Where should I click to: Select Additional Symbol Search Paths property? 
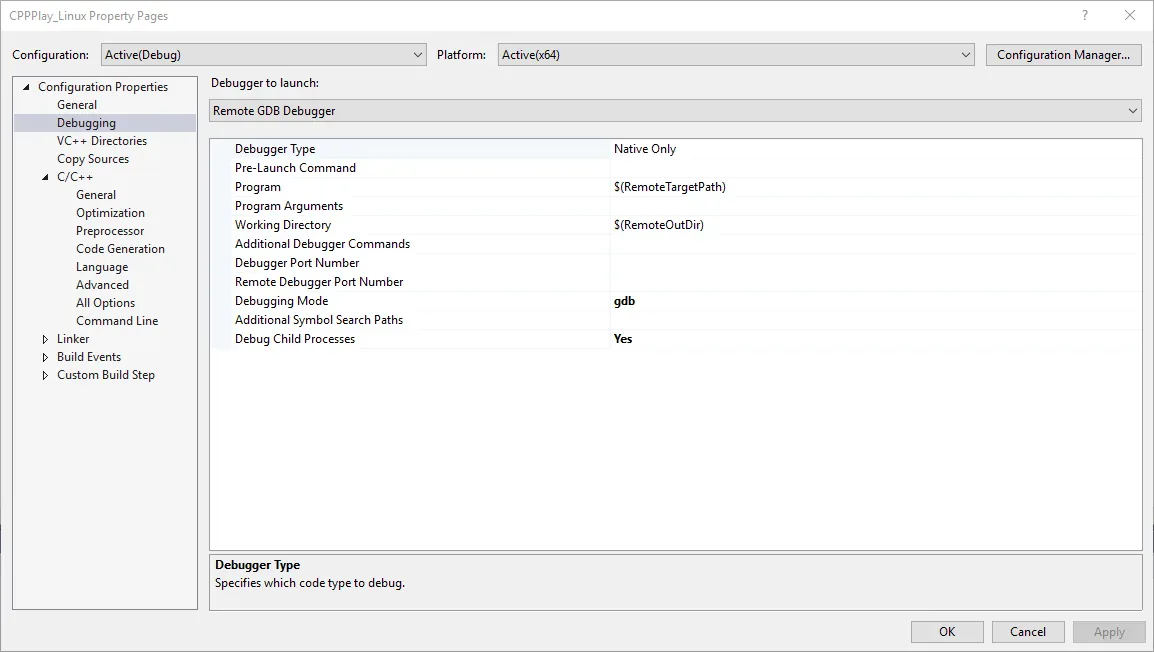(x=319, y=320)
